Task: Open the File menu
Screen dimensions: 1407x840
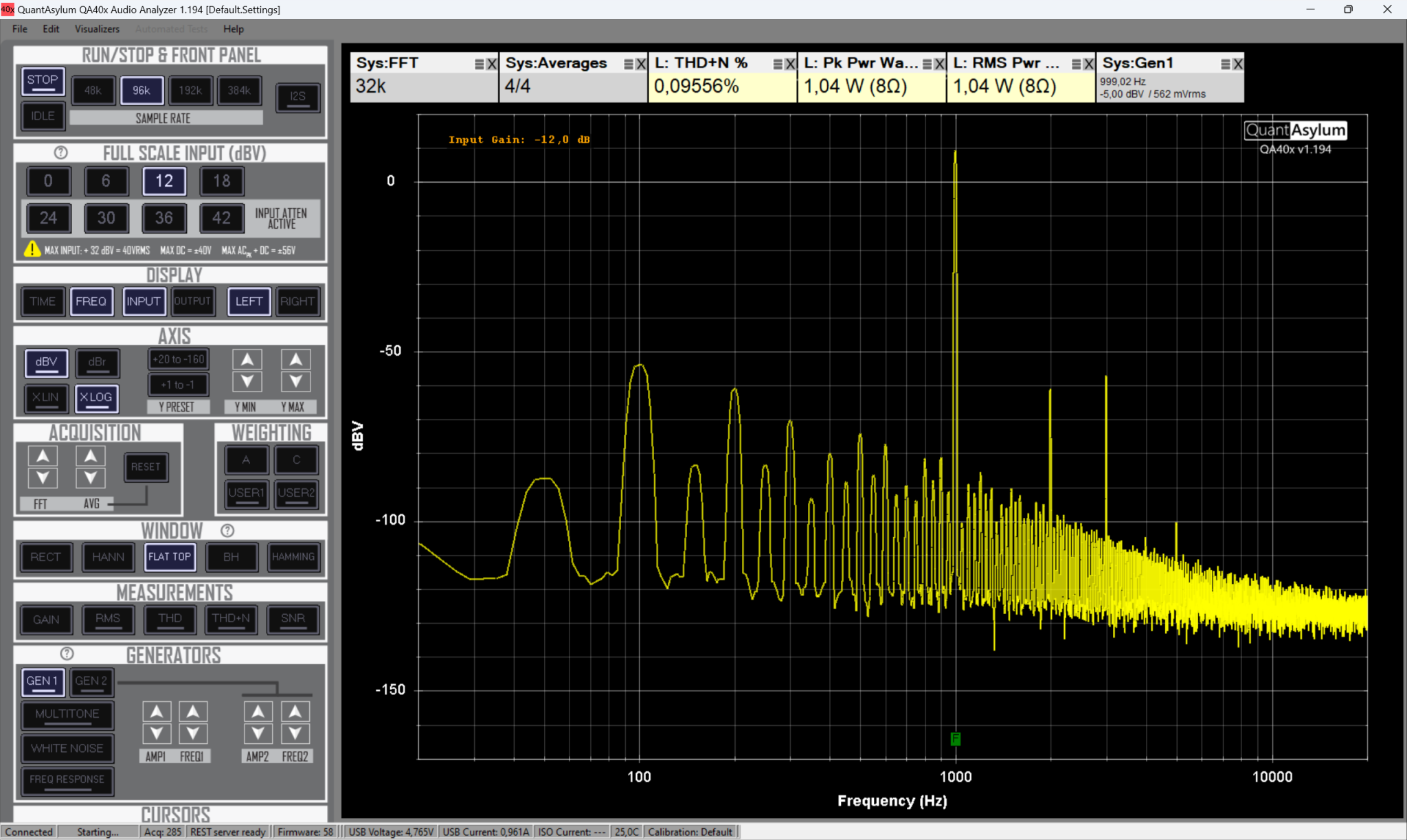Action: [20, 29]
